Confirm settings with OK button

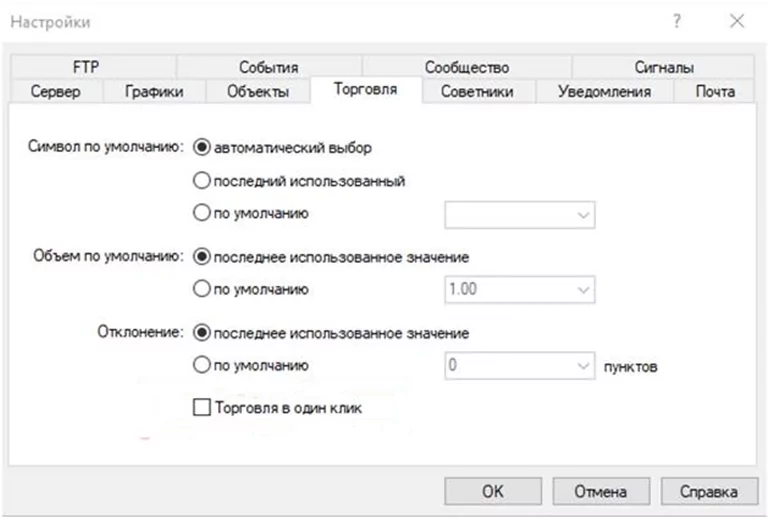[x=493, y=492]
